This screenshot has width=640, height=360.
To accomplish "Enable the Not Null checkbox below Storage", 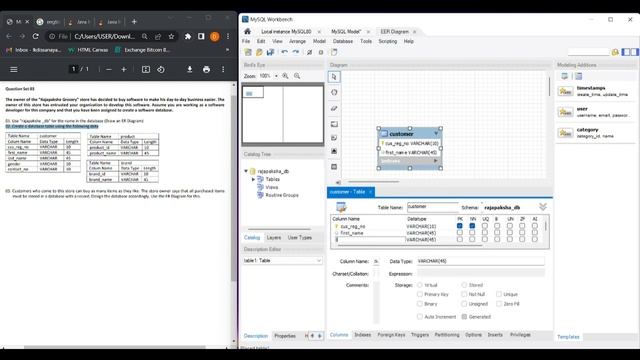I will tap(464, 294).
